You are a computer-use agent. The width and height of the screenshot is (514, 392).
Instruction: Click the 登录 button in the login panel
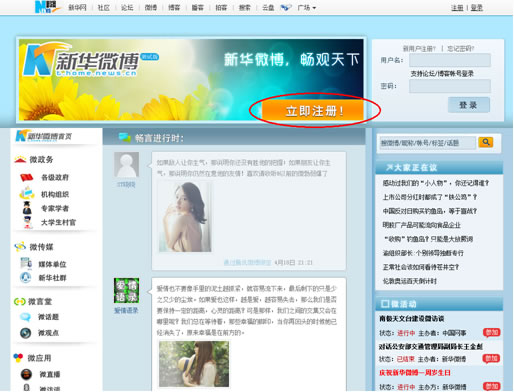(x=469, y=105)
